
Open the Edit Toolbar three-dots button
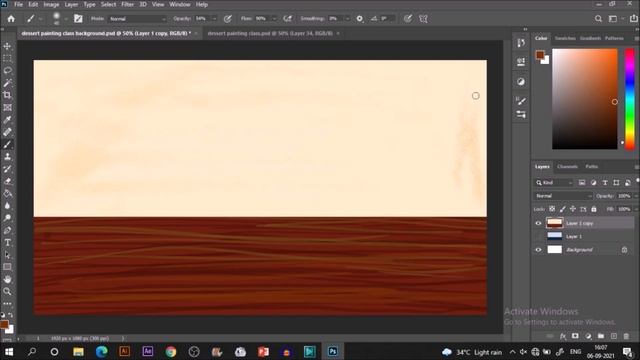tap(7, 304)
